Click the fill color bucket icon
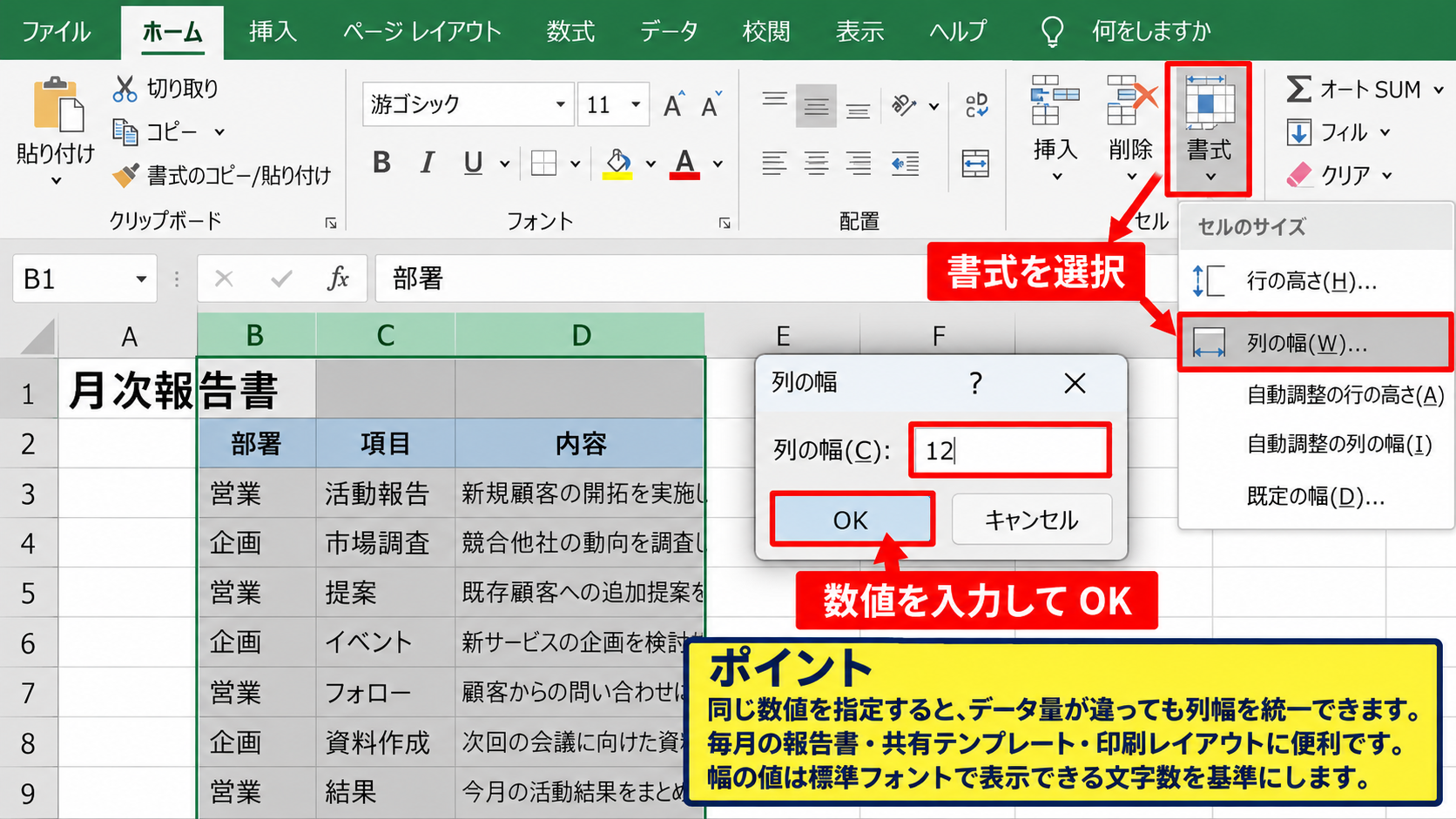Viewport: 1456px width, 819px height. coord(617,163)
